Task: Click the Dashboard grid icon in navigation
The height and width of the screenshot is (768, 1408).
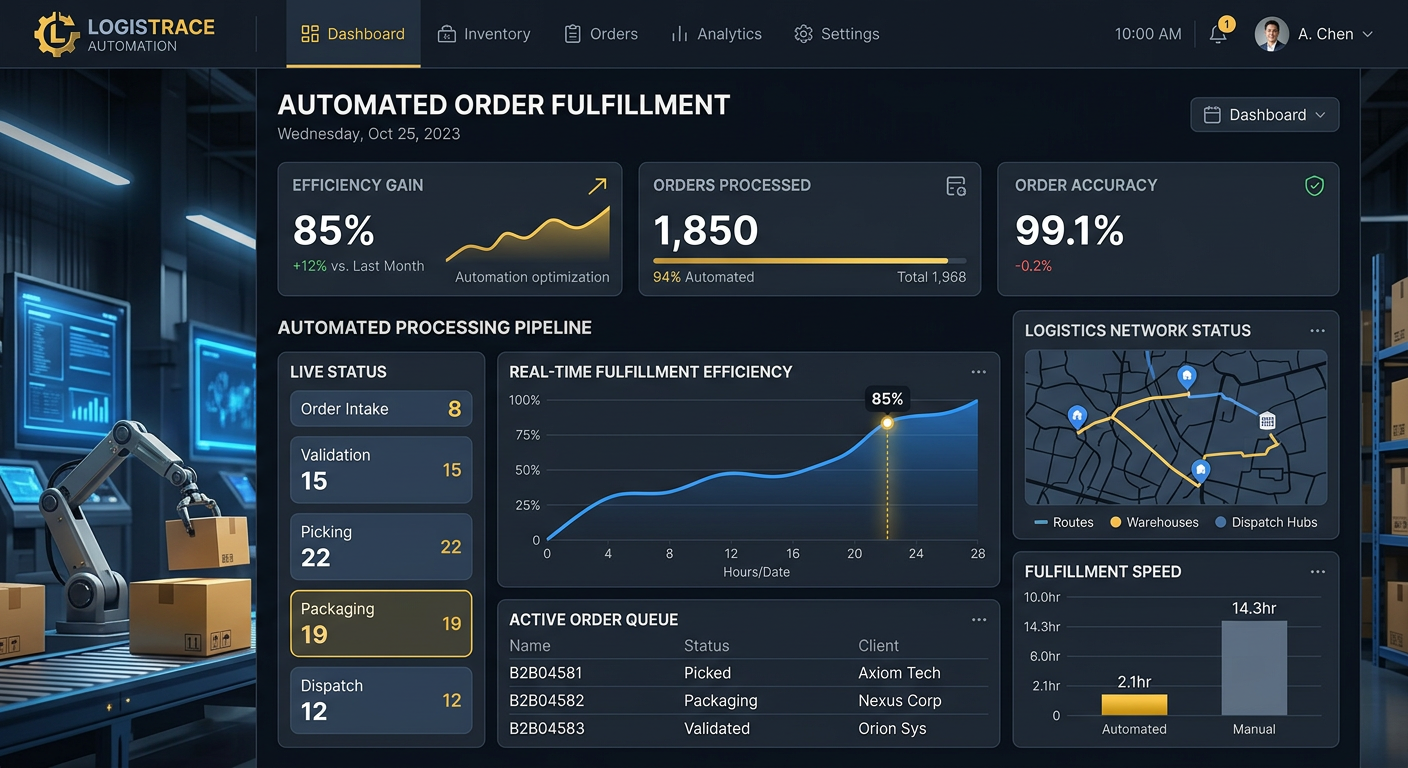Action: tap(310, 34)
